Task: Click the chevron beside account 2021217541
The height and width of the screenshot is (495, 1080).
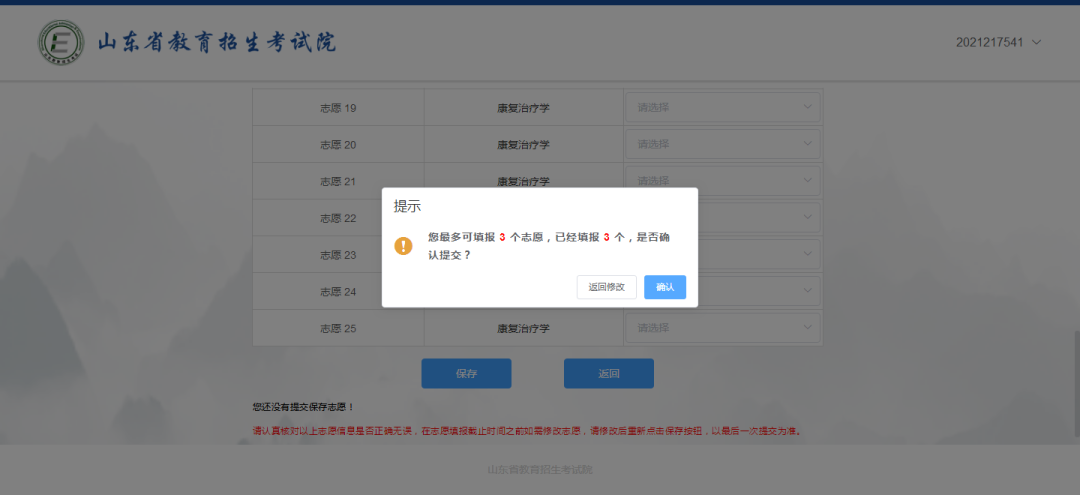Action: 1036,42
